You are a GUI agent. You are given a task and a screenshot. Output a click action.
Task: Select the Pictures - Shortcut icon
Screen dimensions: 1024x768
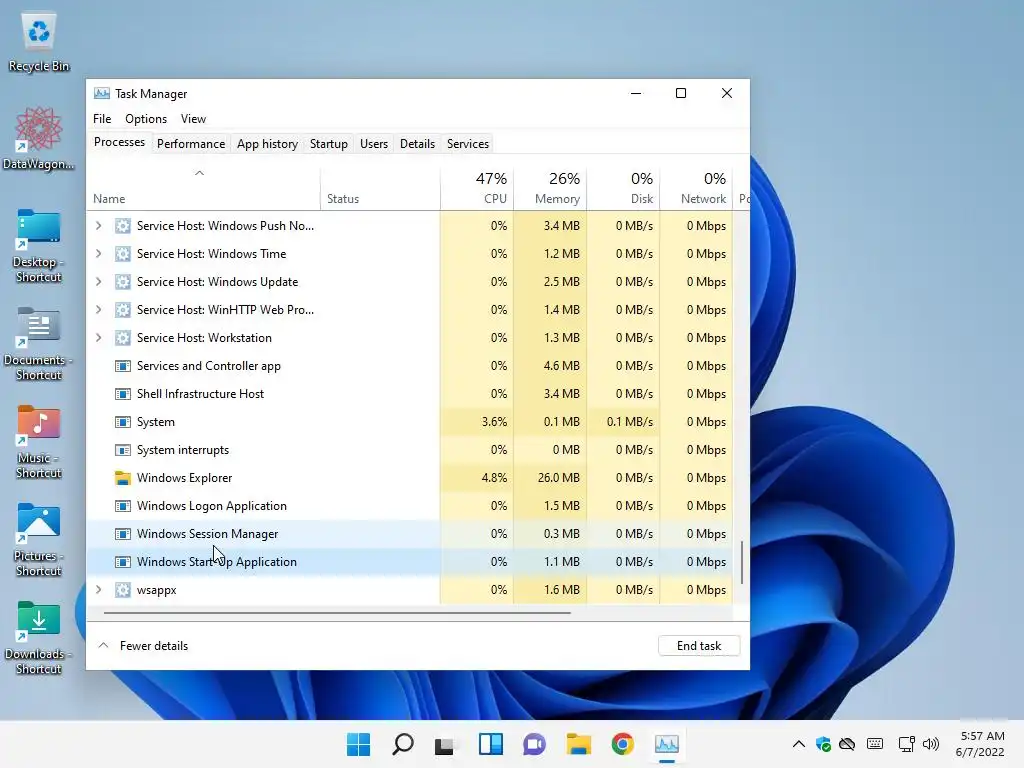39,539
